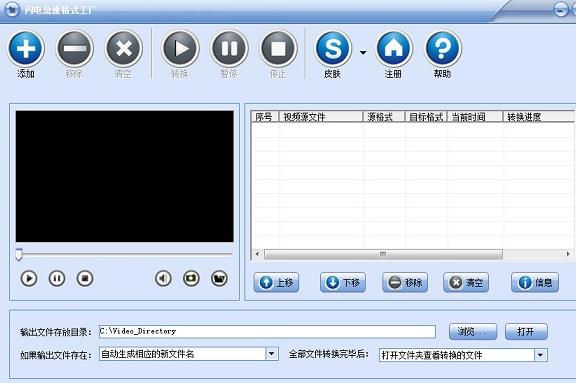Screen dimensions: 576x383
Task: Click the 当前时间 column header
Action: point(475,117)
